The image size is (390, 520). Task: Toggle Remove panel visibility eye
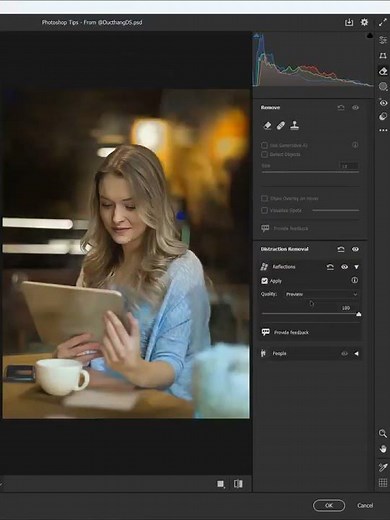coord(355,108)
